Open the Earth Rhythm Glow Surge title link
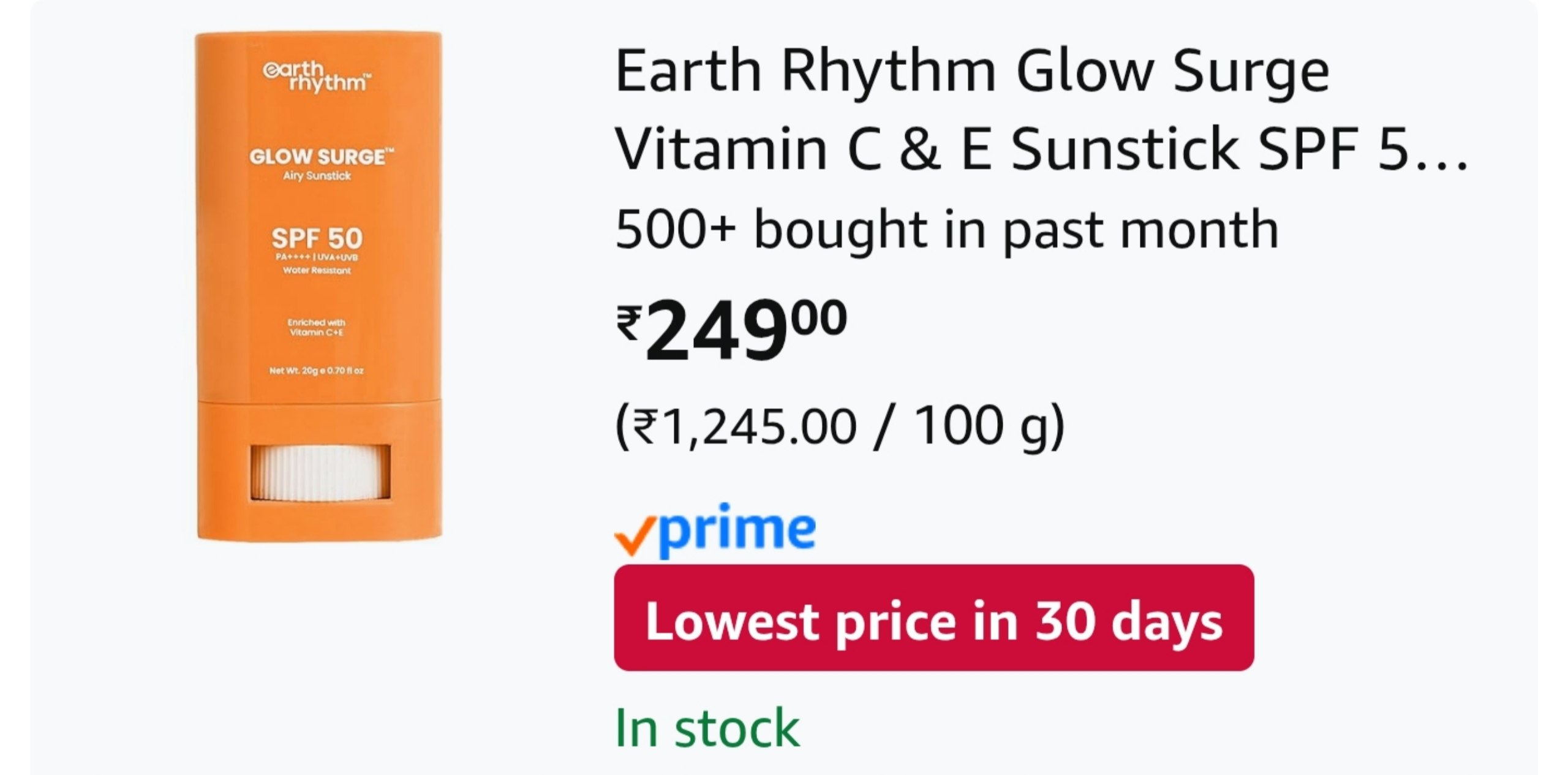This screenshot has width=1568, height=775. [971, 72]
